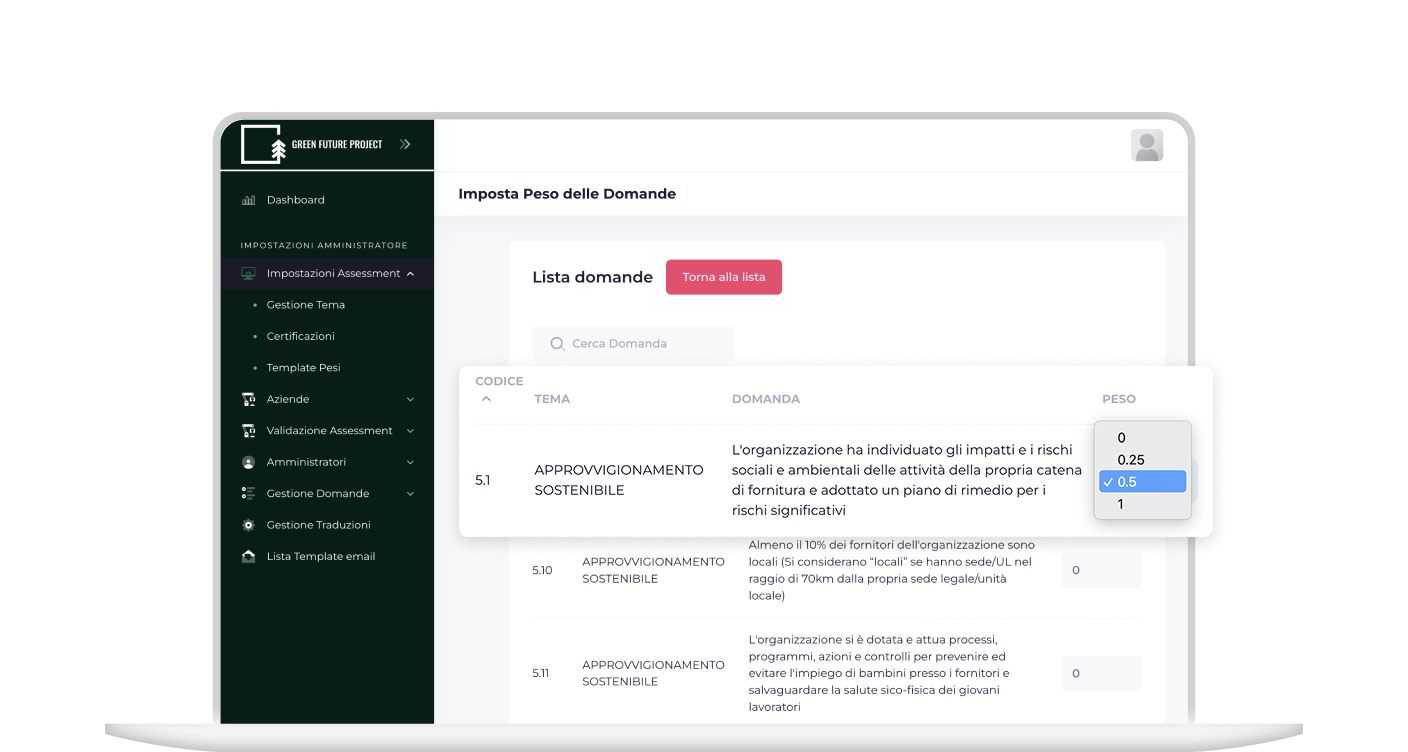The image size is (1408, 752).
Task: Click the Lista domande heading
Action: tap(592, 277)
